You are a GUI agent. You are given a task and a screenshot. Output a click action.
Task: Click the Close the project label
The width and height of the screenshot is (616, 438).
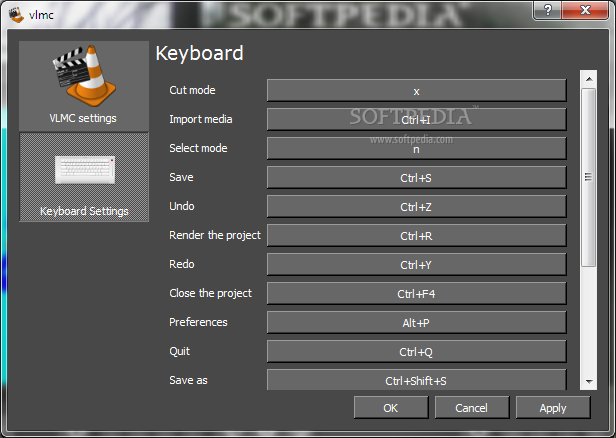pyautogui.click(x=211, y=293)
